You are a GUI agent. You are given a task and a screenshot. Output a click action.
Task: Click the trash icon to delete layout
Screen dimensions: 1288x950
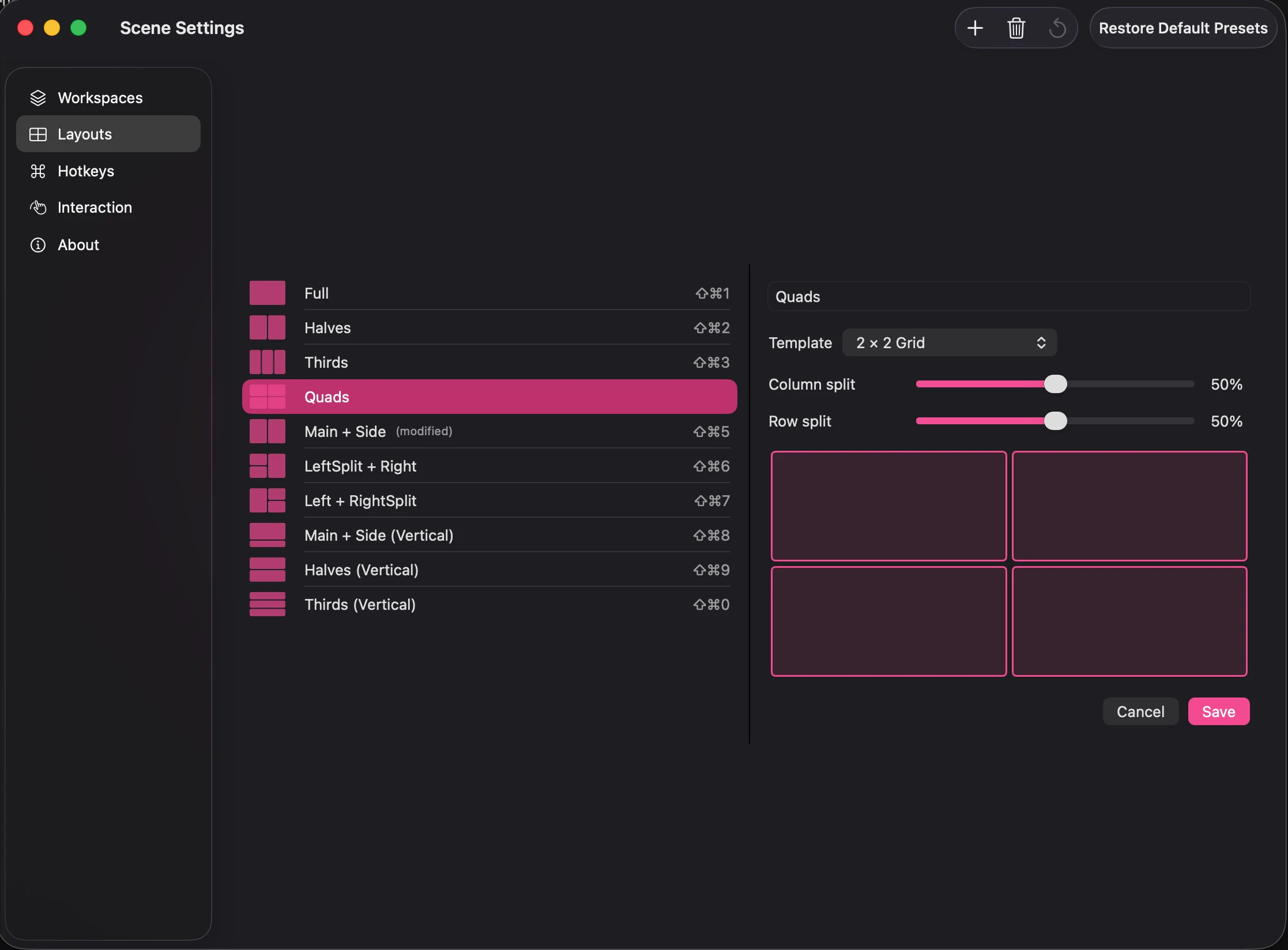pos(1016,28)
